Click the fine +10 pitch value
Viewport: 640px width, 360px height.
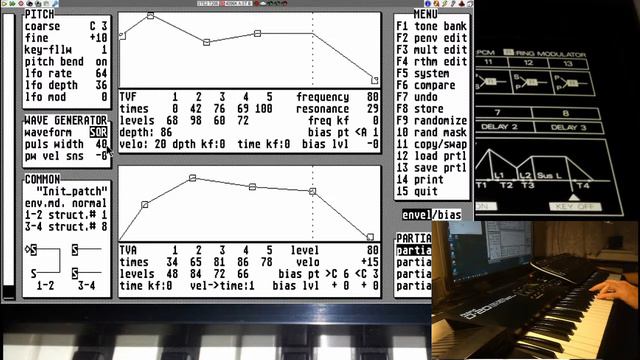[x=98, y=38]
